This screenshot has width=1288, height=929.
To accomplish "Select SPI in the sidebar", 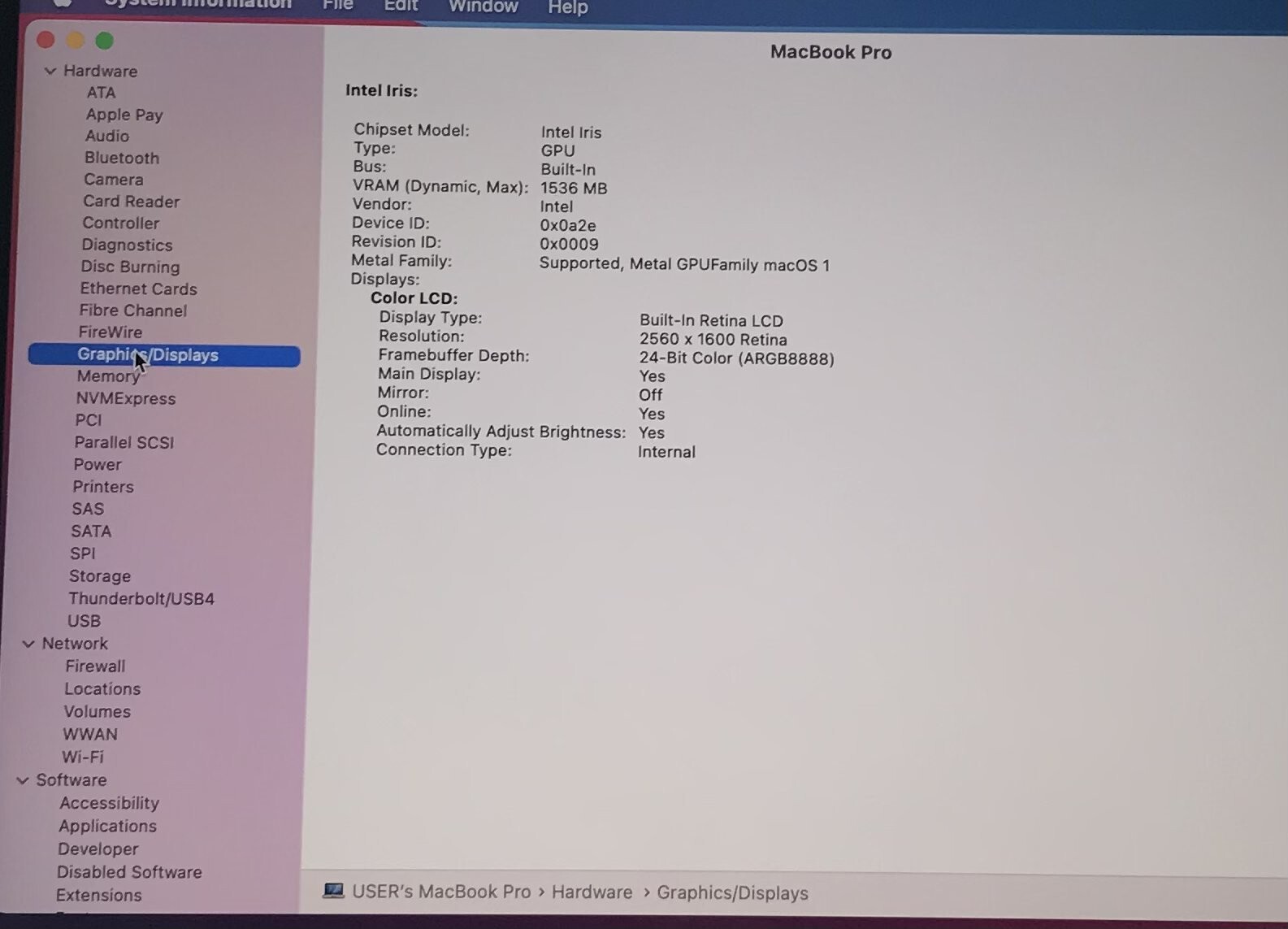I will pyautogui.click(x=82, y=553).
